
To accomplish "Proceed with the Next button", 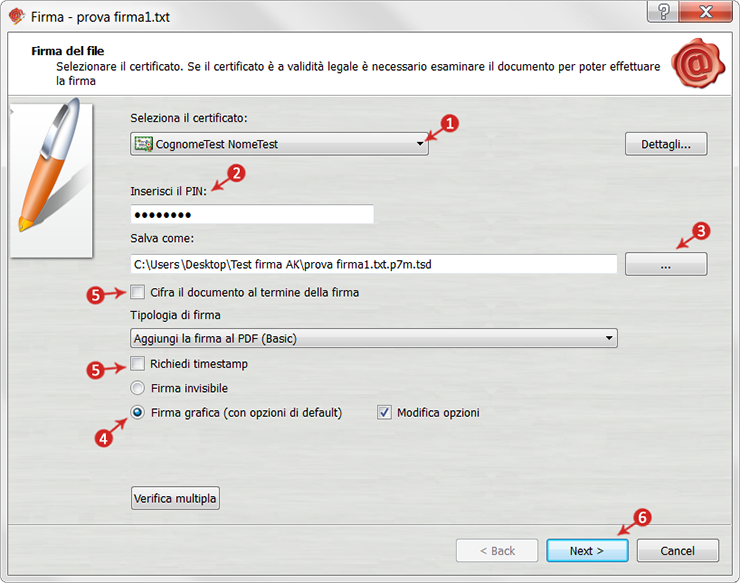I will point(587,550).
